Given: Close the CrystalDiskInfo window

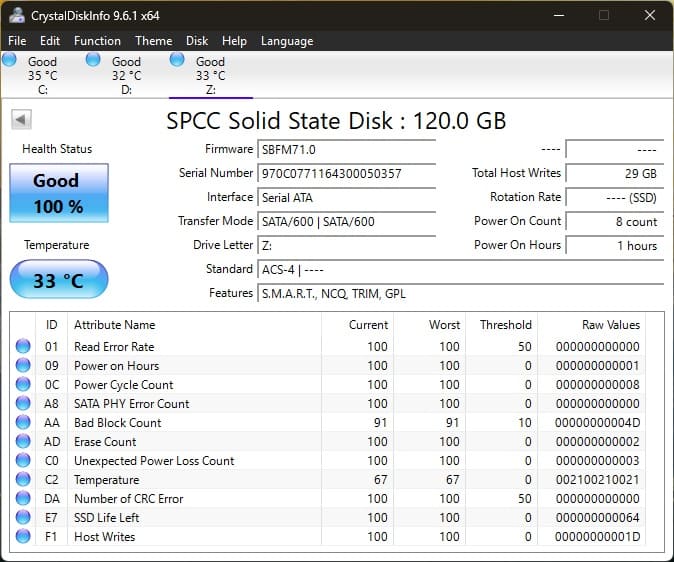Looking at the screenshot, I should tap(649, 15).
